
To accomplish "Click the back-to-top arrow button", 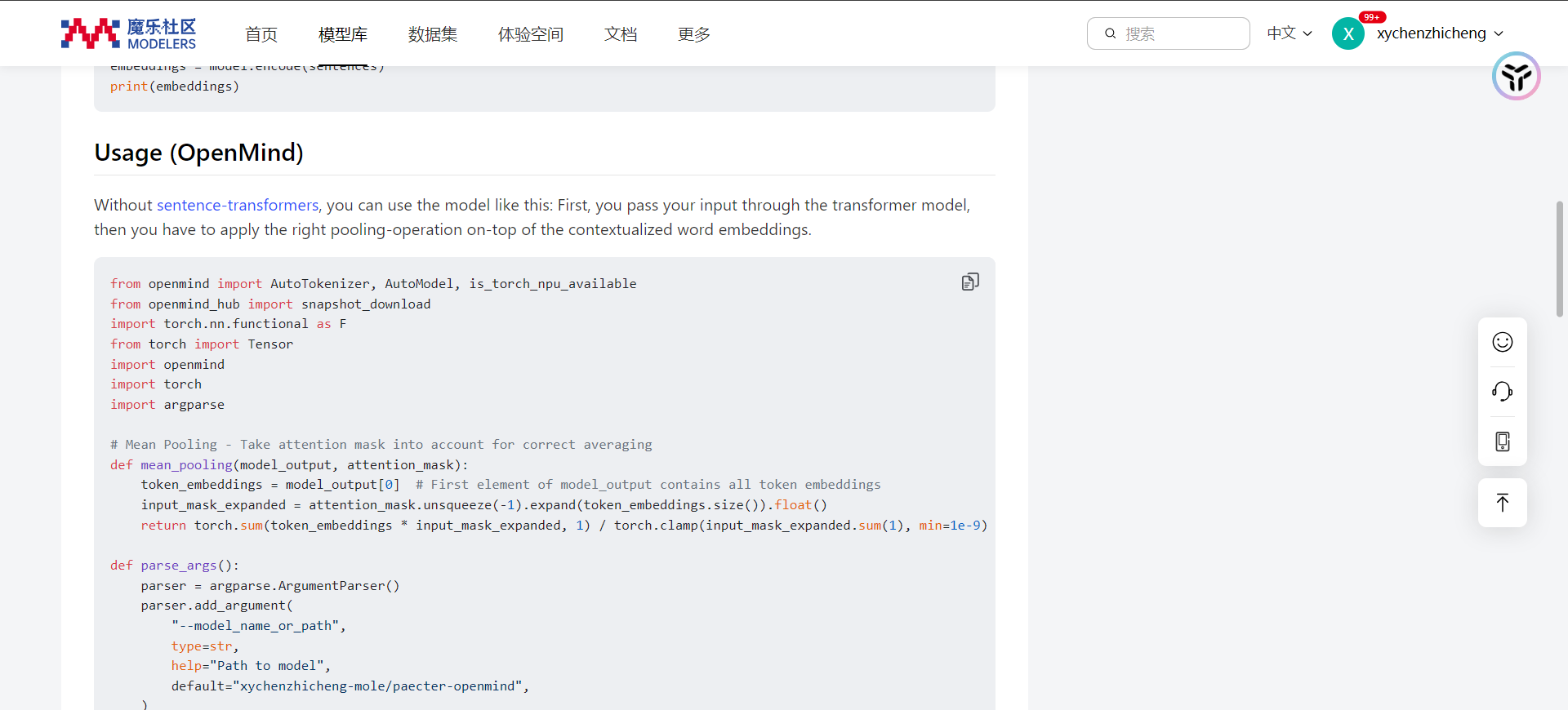I will [x=1503, y=503].
